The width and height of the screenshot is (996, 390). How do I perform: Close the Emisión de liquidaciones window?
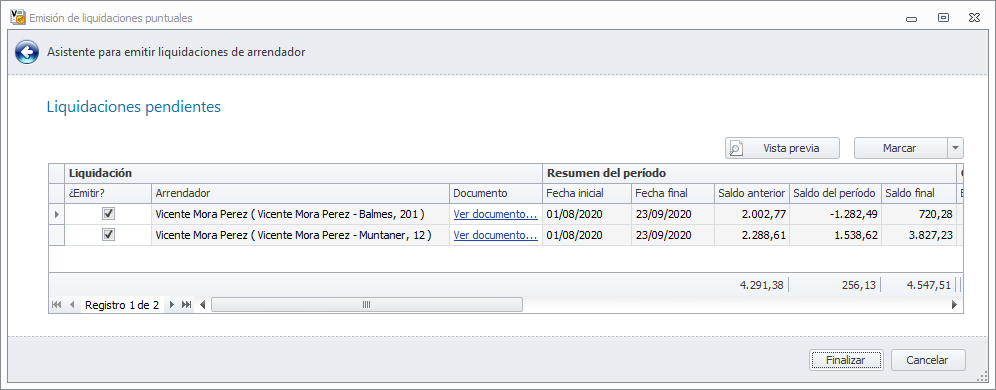tap(974, 18)
